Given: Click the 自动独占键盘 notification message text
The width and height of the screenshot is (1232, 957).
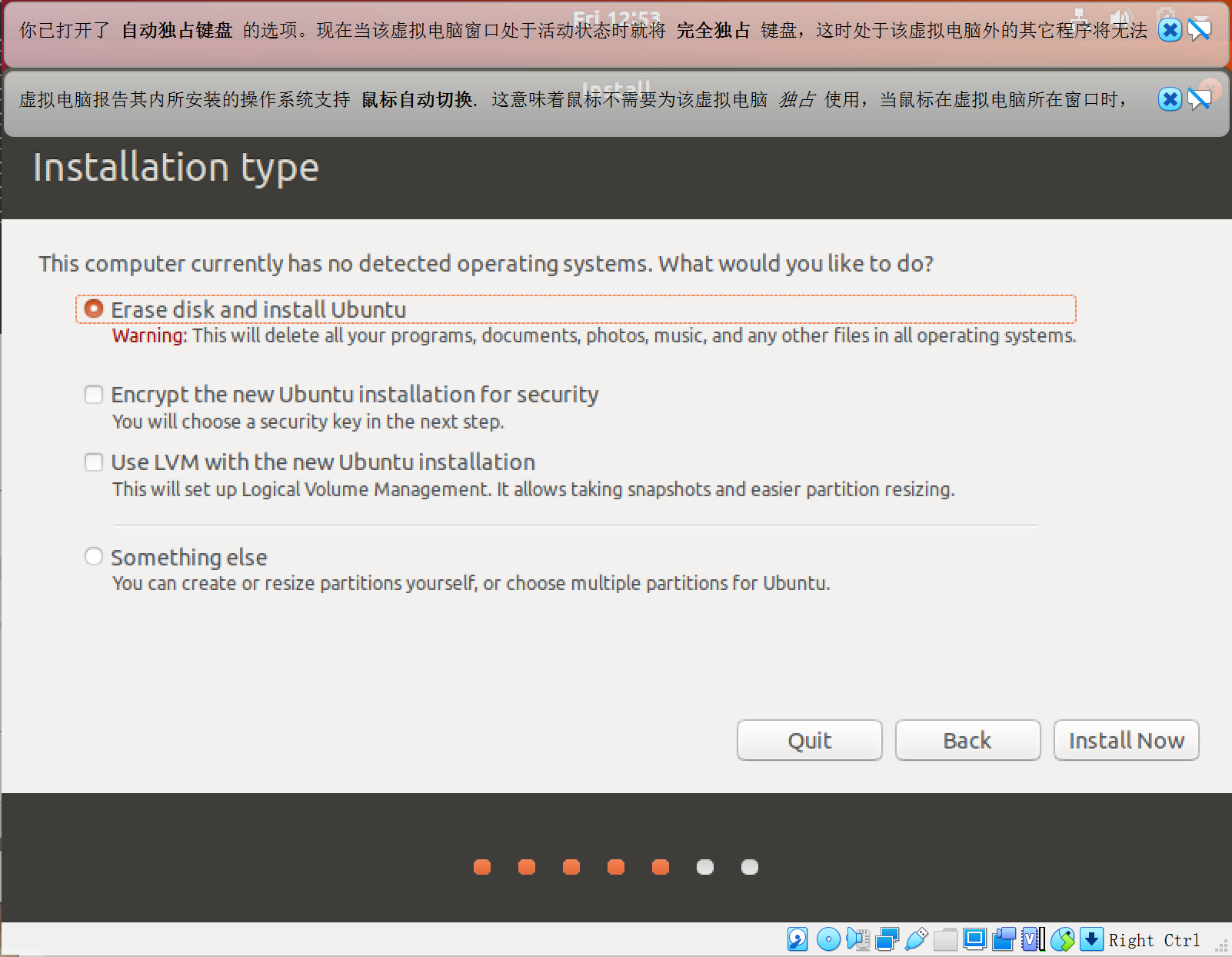Looking at the screenshot, I should pos(583,31).
